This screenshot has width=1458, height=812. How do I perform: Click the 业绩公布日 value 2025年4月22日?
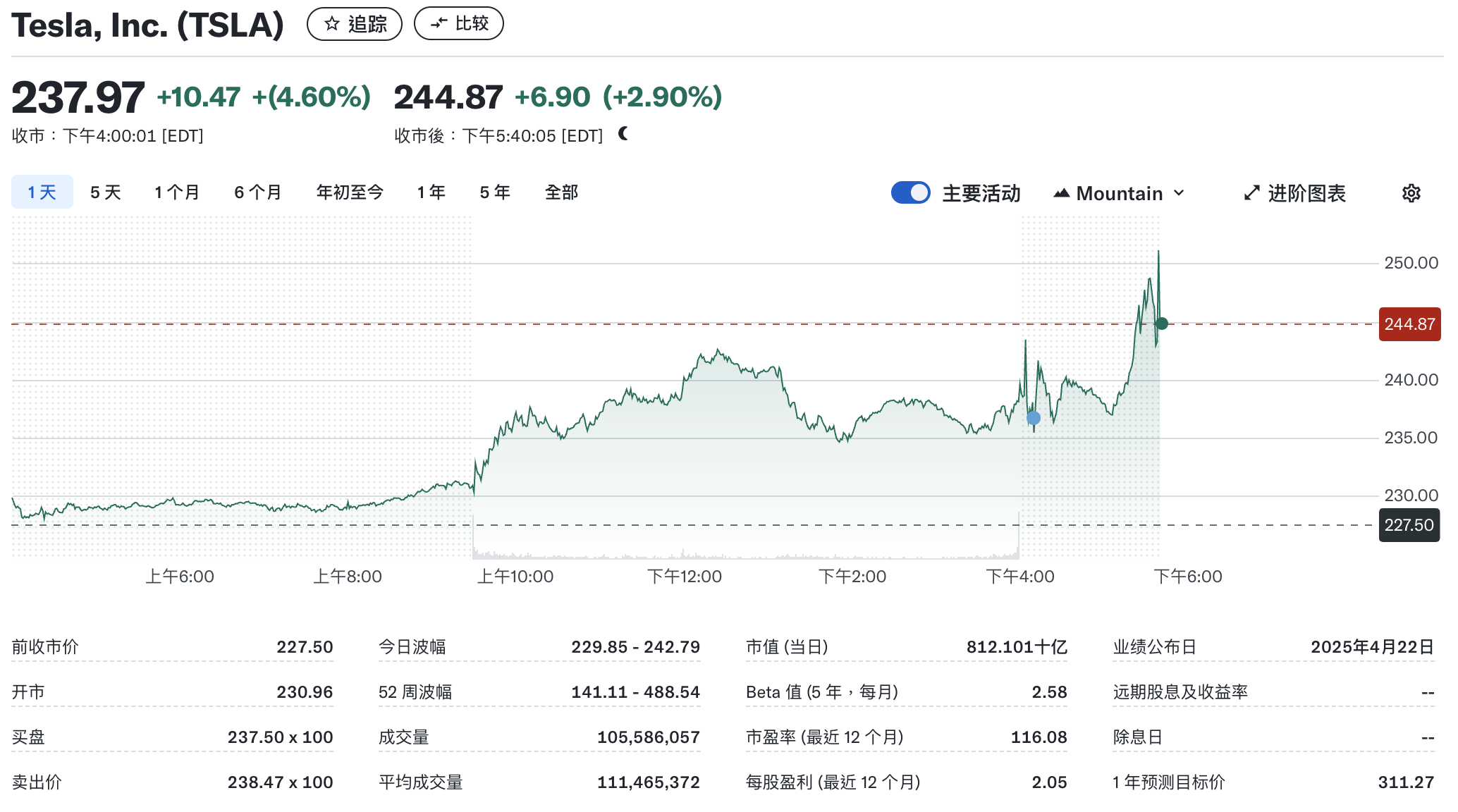[x=1372, y=646]
